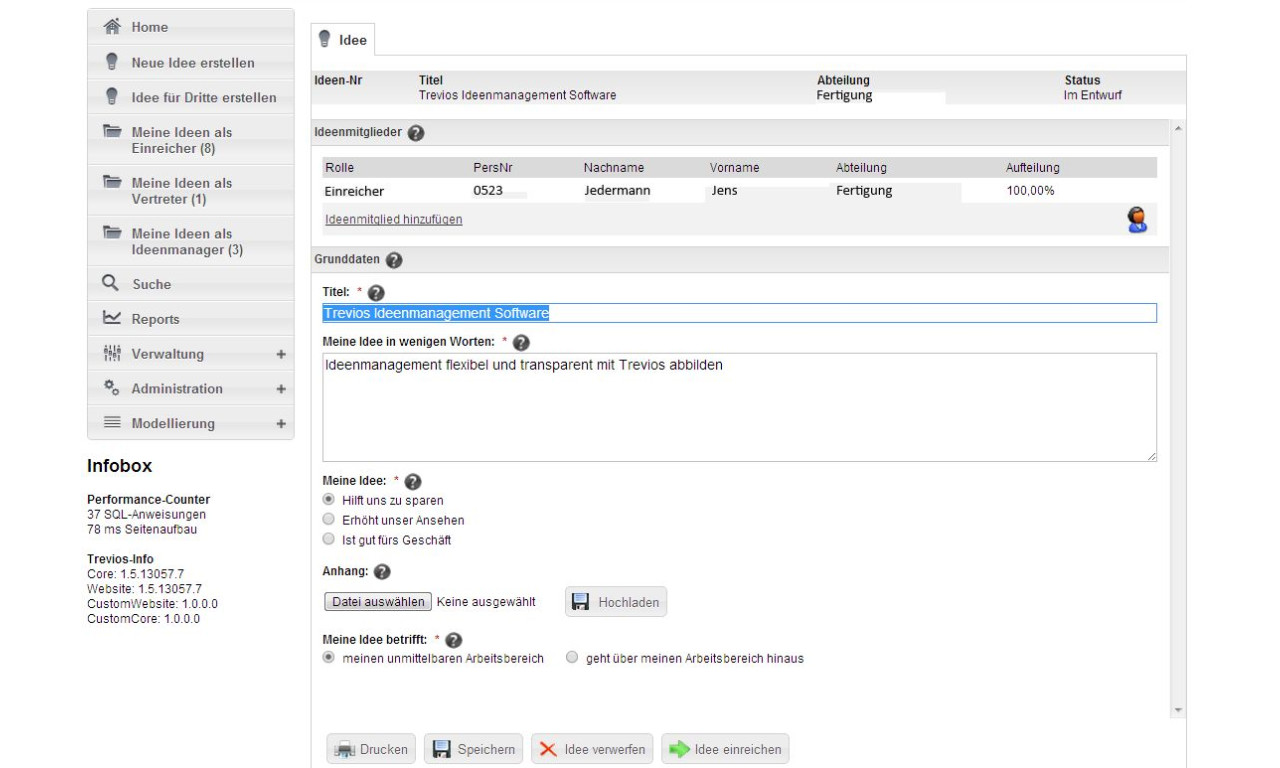The image size is (1280, 768).
Task: Click the status text Im Entwurf
Action: click(x=1093, y=95)
